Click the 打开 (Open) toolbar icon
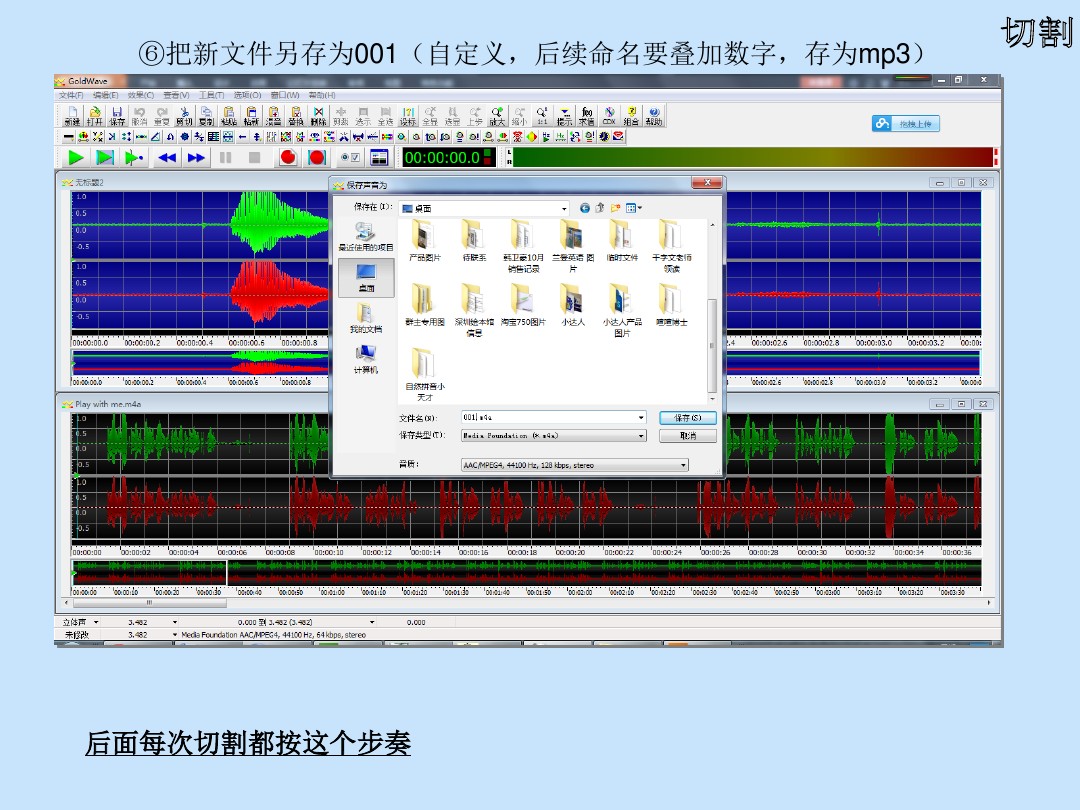Screen dimensions: 1080x810 tap(94, 115)
